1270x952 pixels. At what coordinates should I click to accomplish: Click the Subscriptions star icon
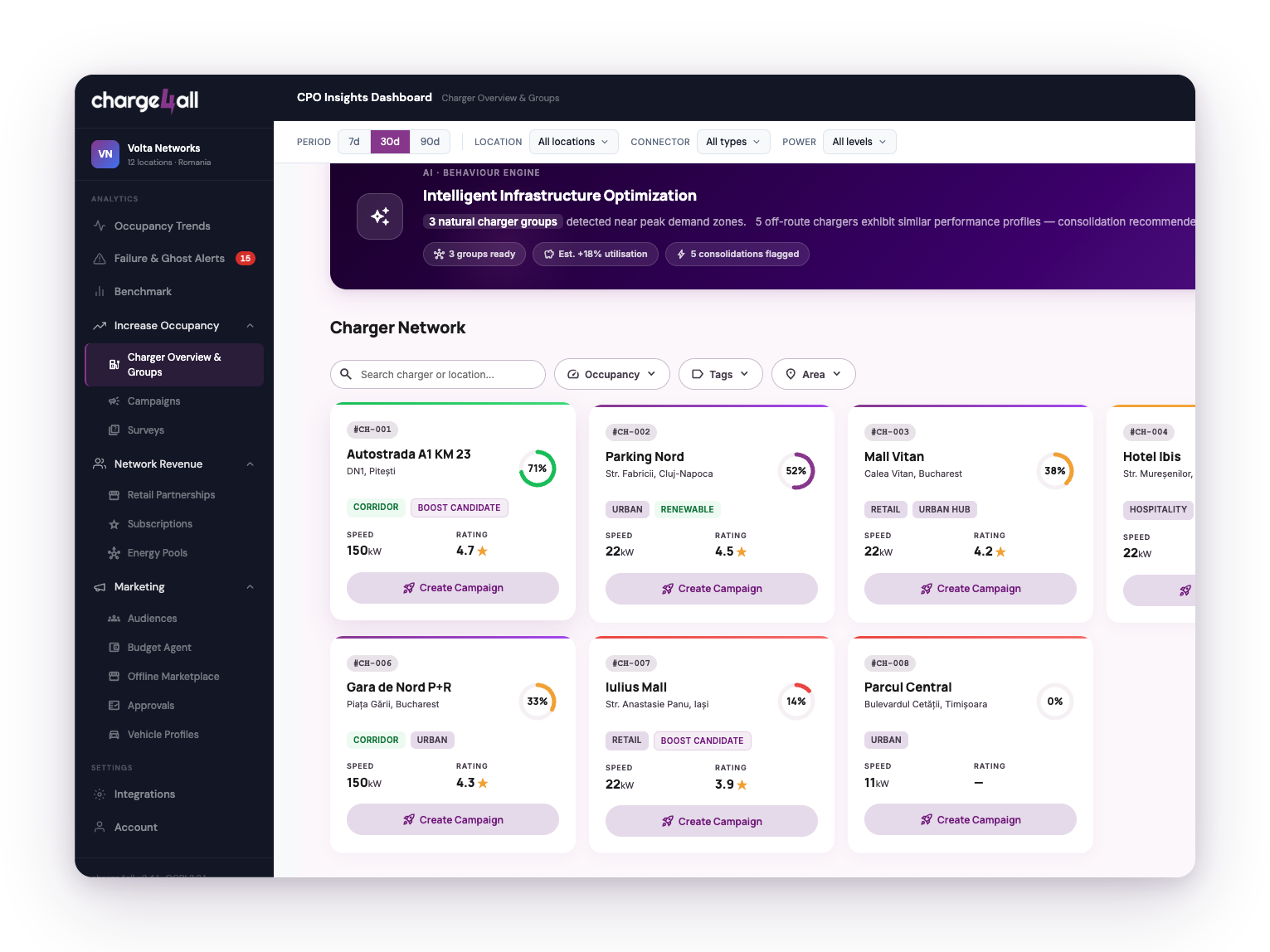(x=114, y=524)
